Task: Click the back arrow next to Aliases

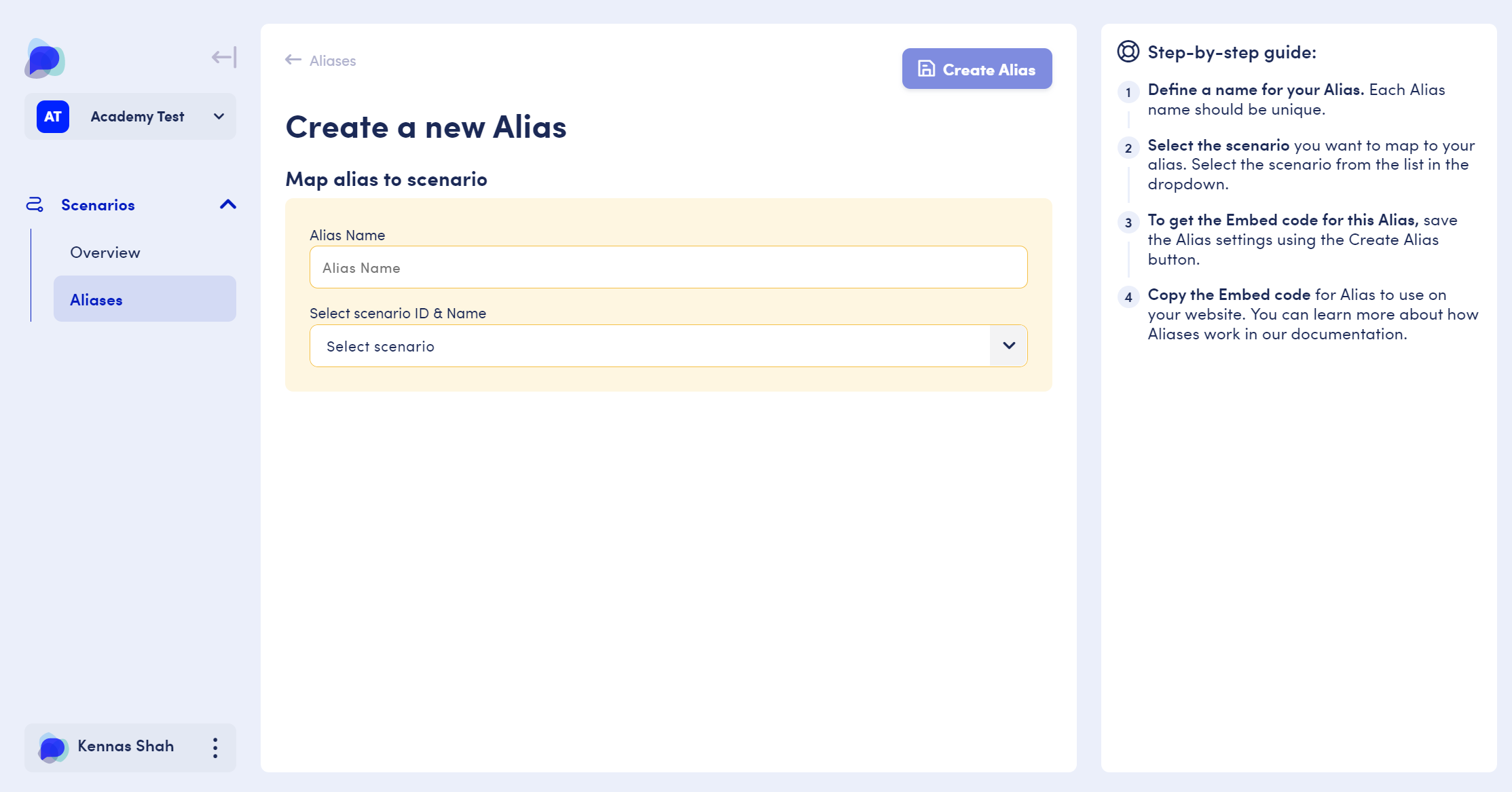Action: tap(293, 60)
